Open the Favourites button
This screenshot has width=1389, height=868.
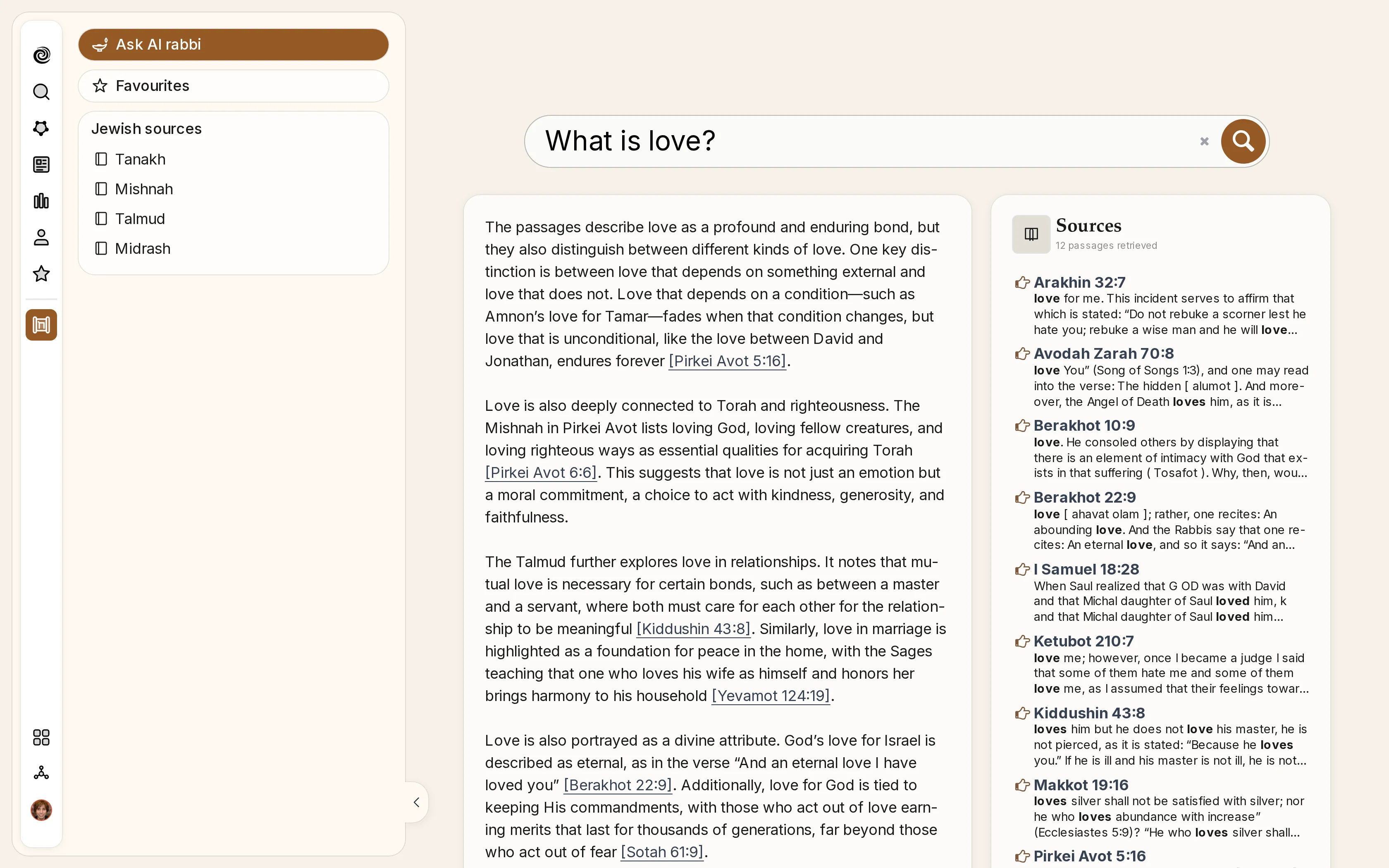pos(234,86)
